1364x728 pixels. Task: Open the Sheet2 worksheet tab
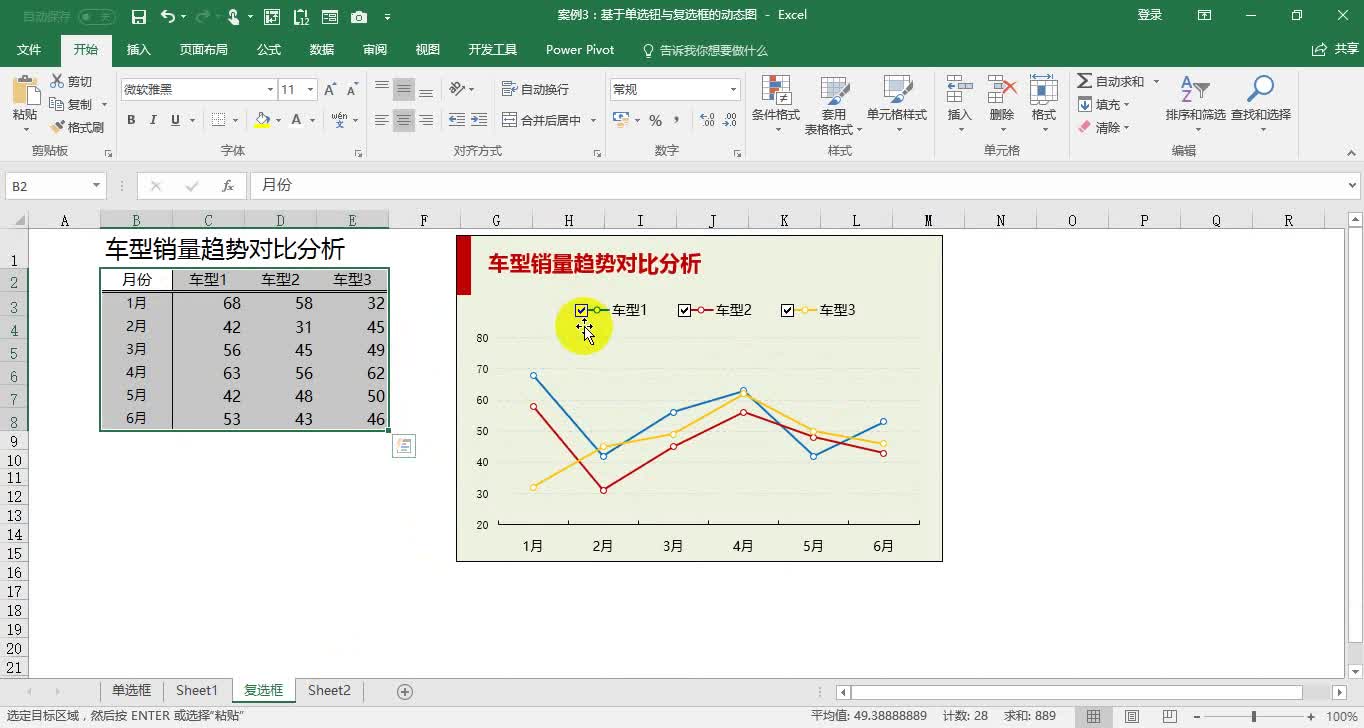coord(329,690)
